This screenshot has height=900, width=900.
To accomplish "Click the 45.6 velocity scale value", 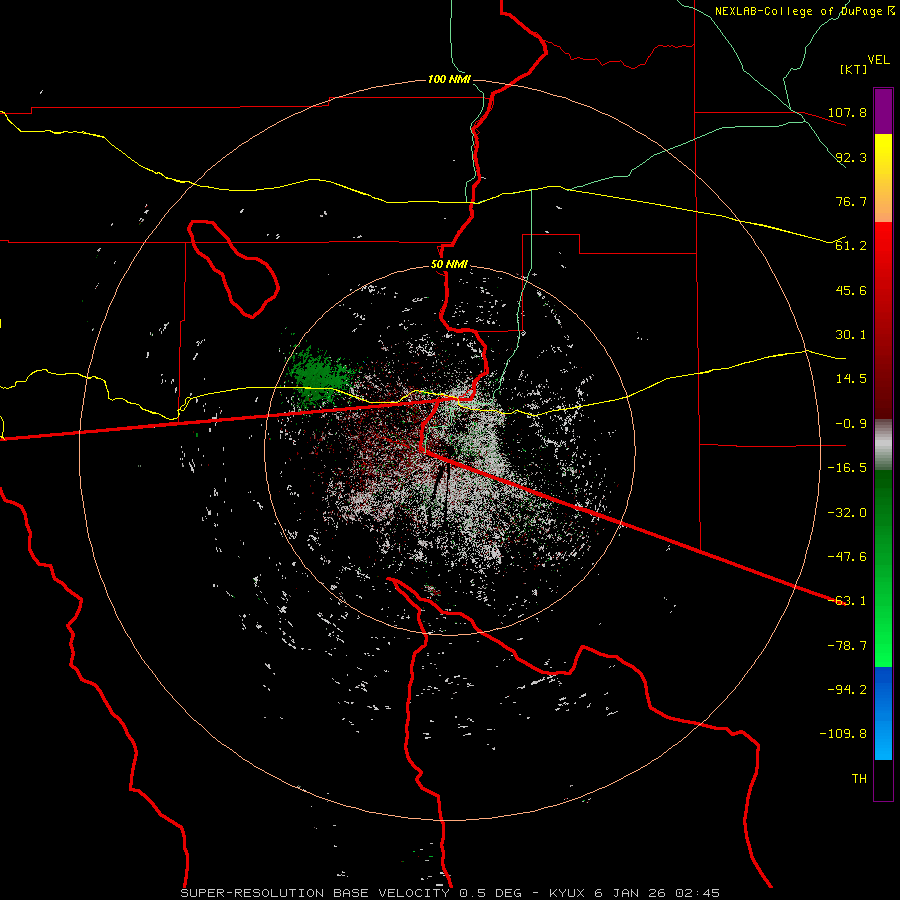I will coord(851,290).
